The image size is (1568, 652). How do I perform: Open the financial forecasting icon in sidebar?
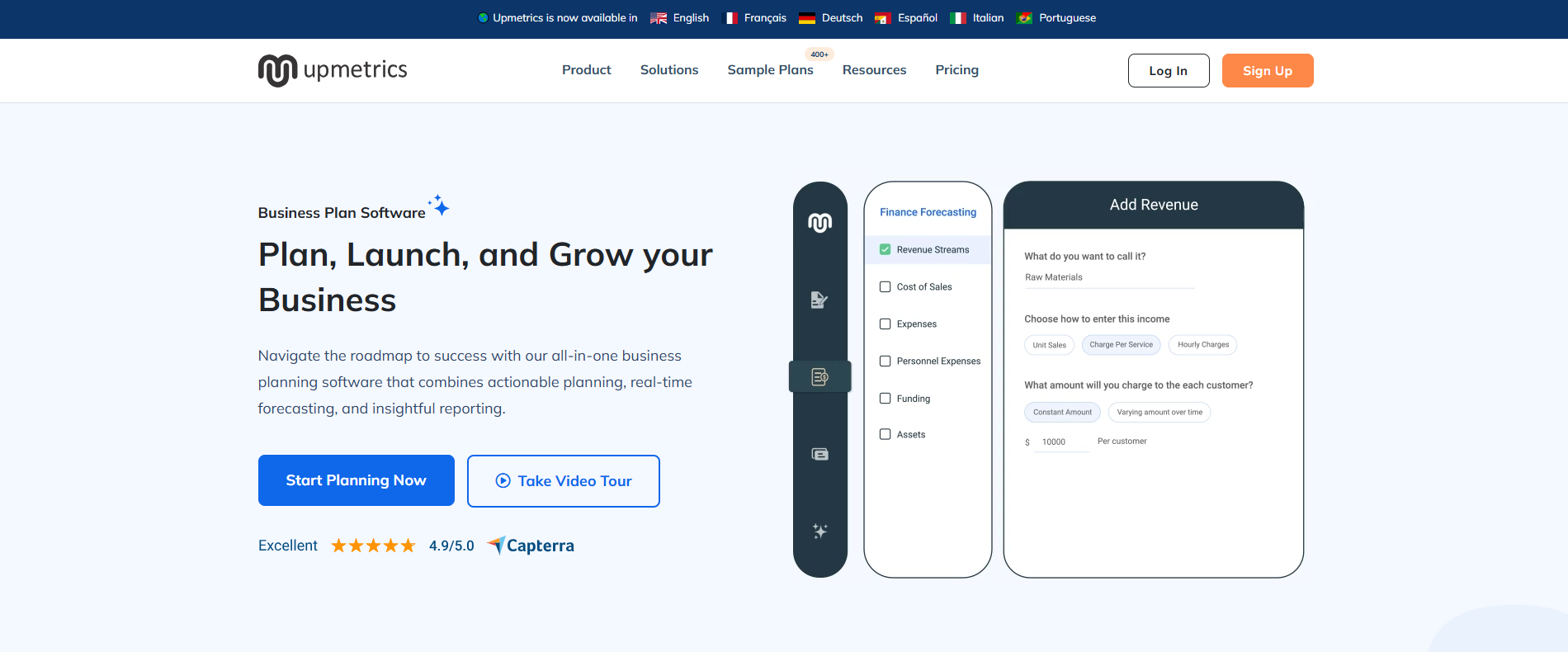(x=819, y=377)
